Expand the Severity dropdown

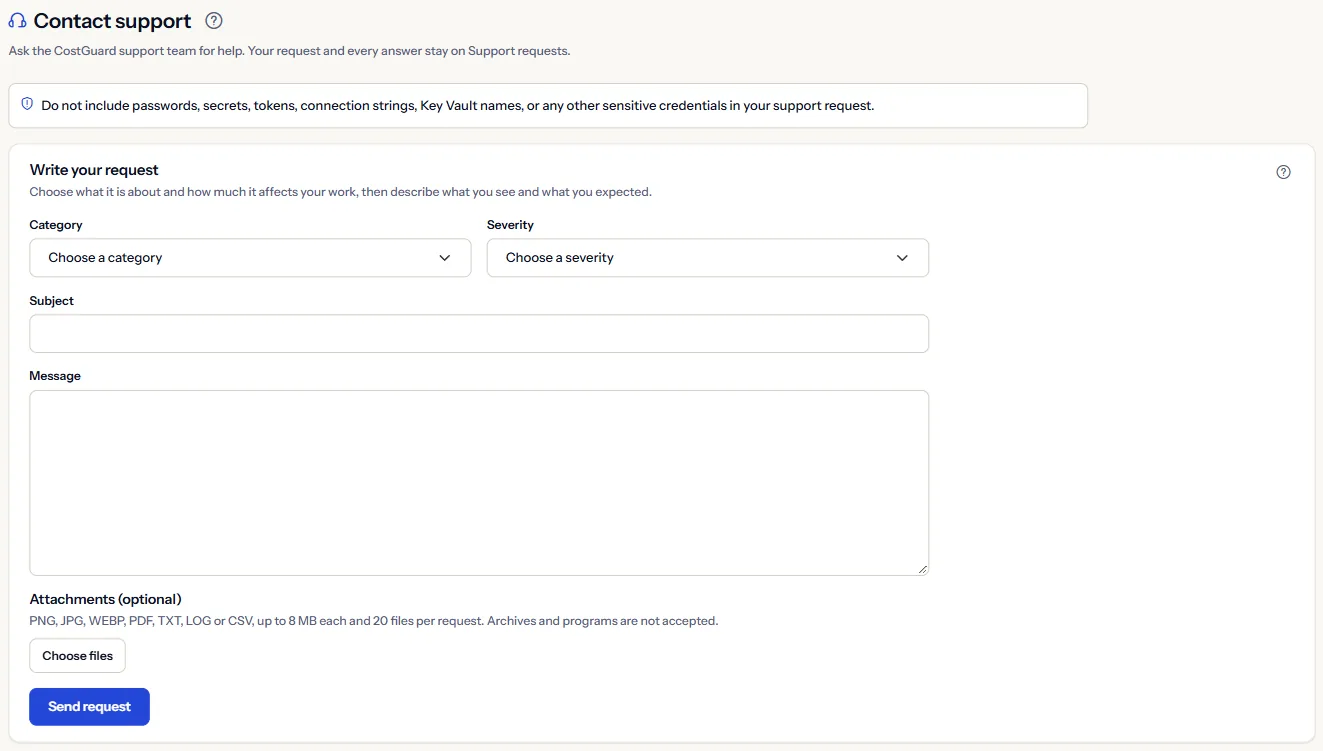708,257
